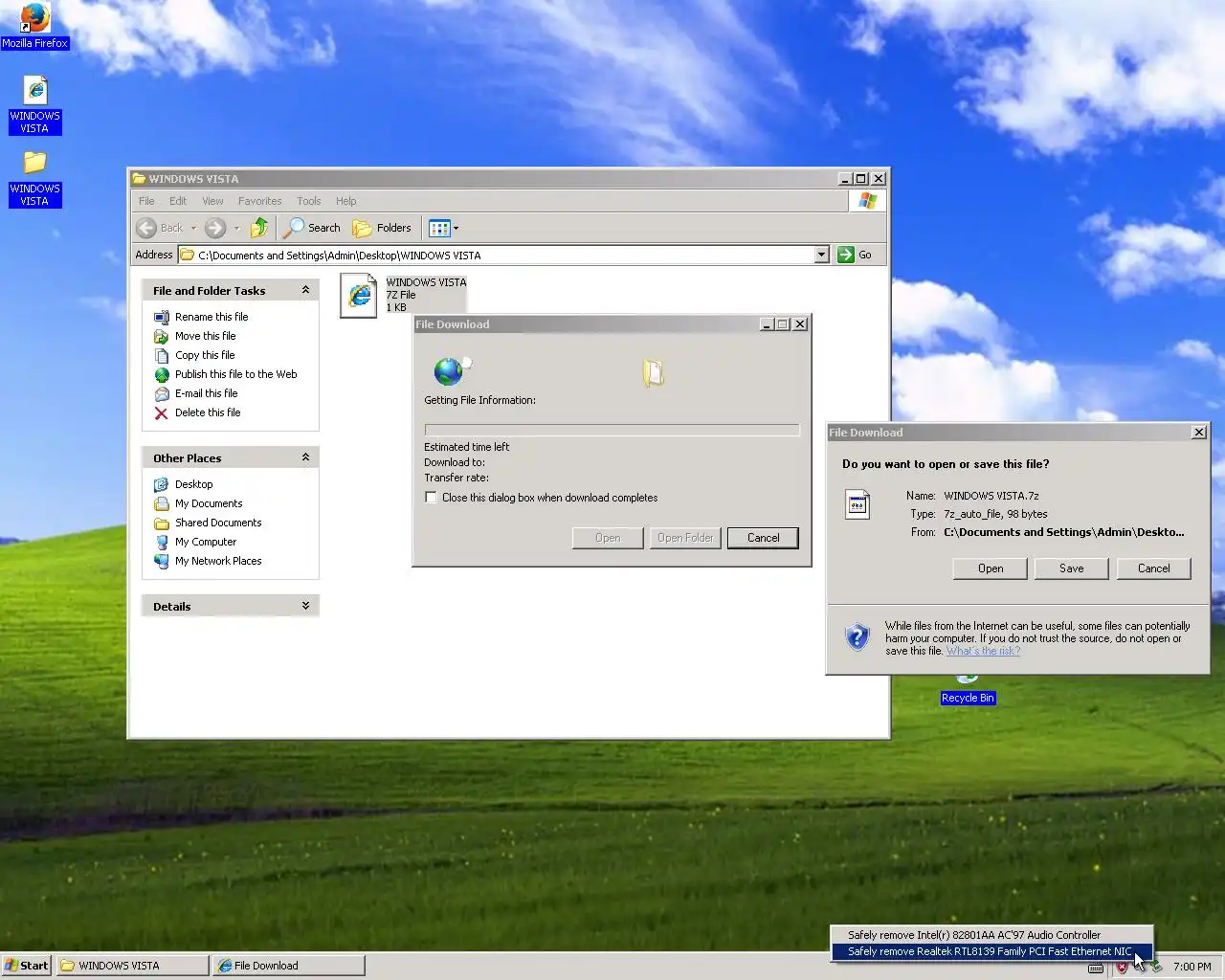This screenshot has width=1225, height=980.
Task: Show the Folders pane in Explorer
Action: point(382,228)
